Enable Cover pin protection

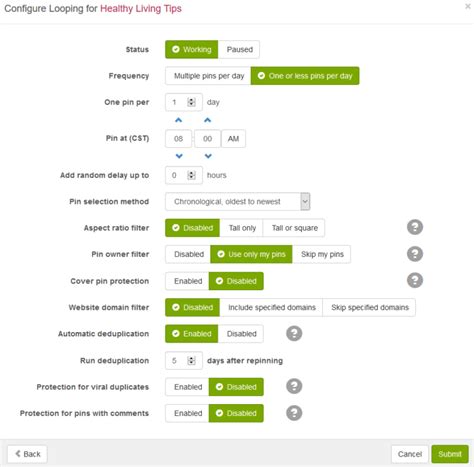pyautogui.click(x=187, y=281)
